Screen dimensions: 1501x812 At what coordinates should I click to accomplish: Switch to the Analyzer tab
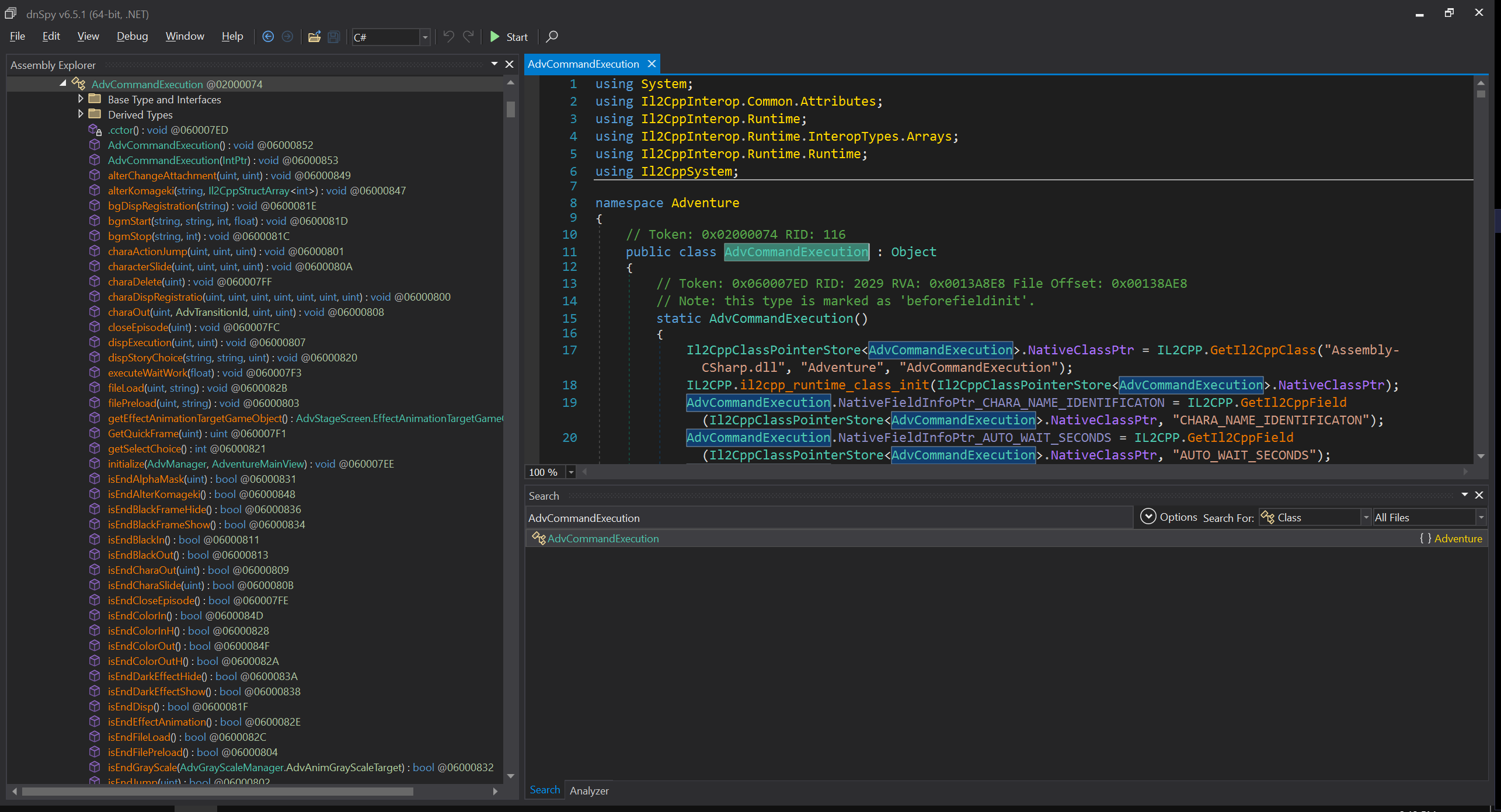click(x=588, y=790)
